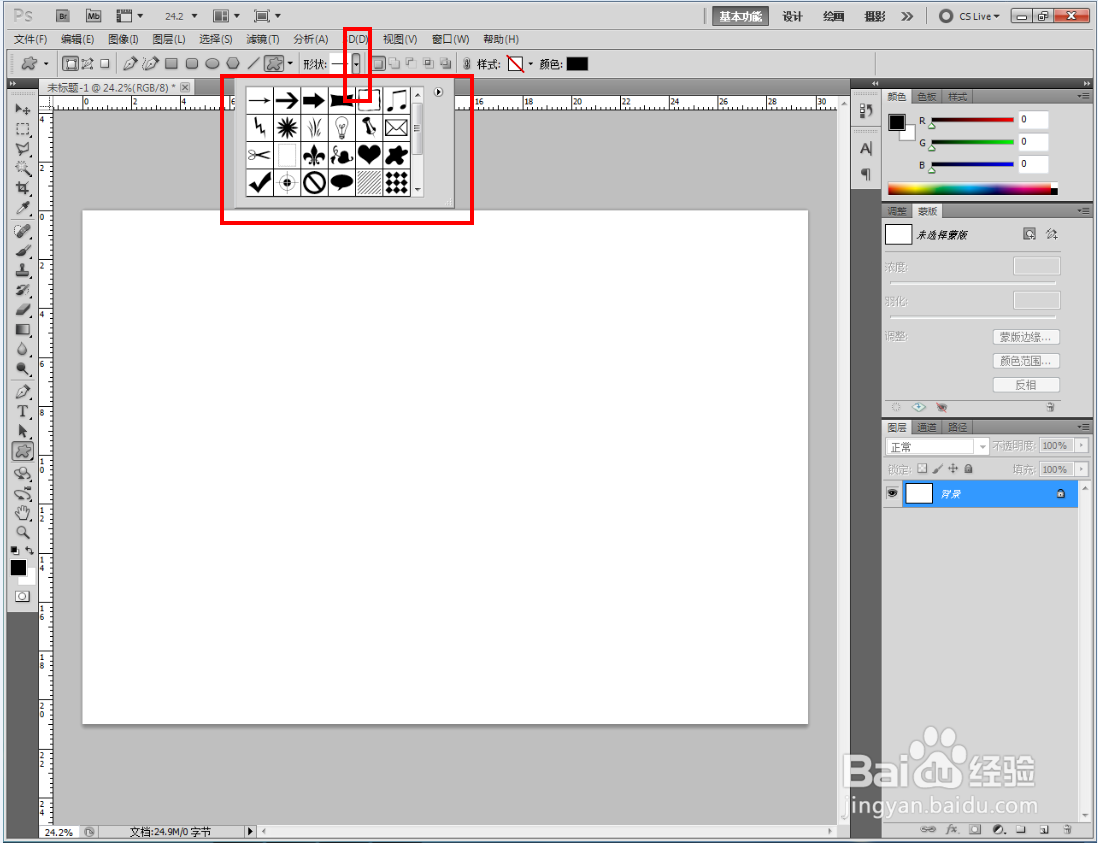Open the 样式 style picker dropdown arrow
Image resolution: width=1098 pixels, height=843 pixels.
[x=531, y=64]
